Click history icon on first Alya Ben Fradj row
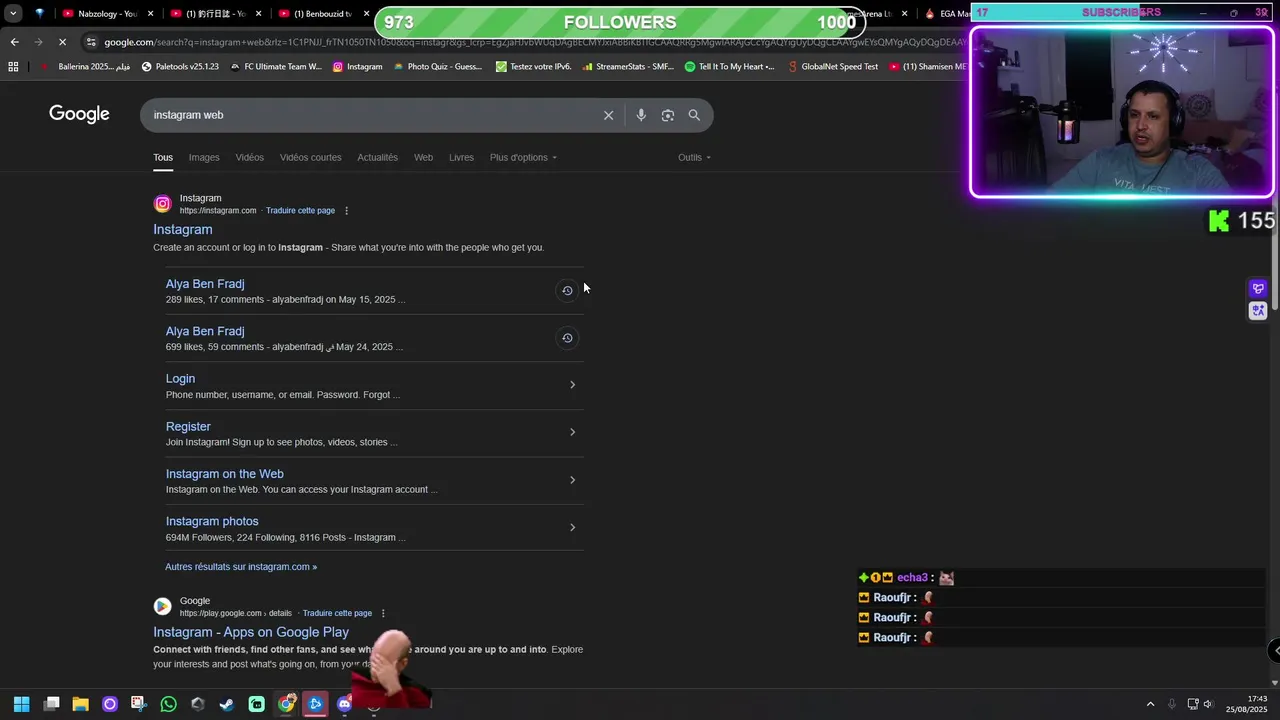The width and height of the screenshot is (1280, 720). (x=567, y=291)
